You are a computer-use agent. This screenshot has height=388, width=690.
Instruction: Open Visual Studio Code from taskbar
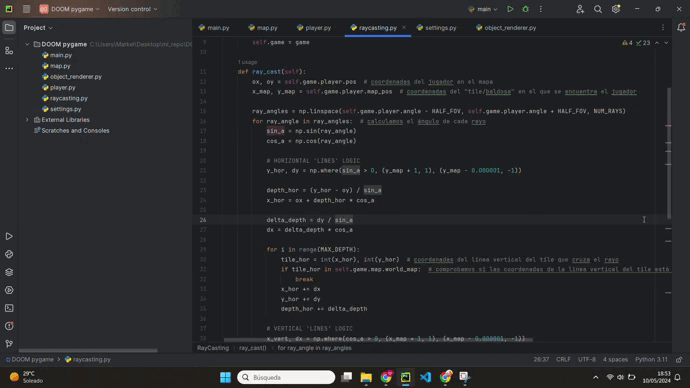coord(426,377)
